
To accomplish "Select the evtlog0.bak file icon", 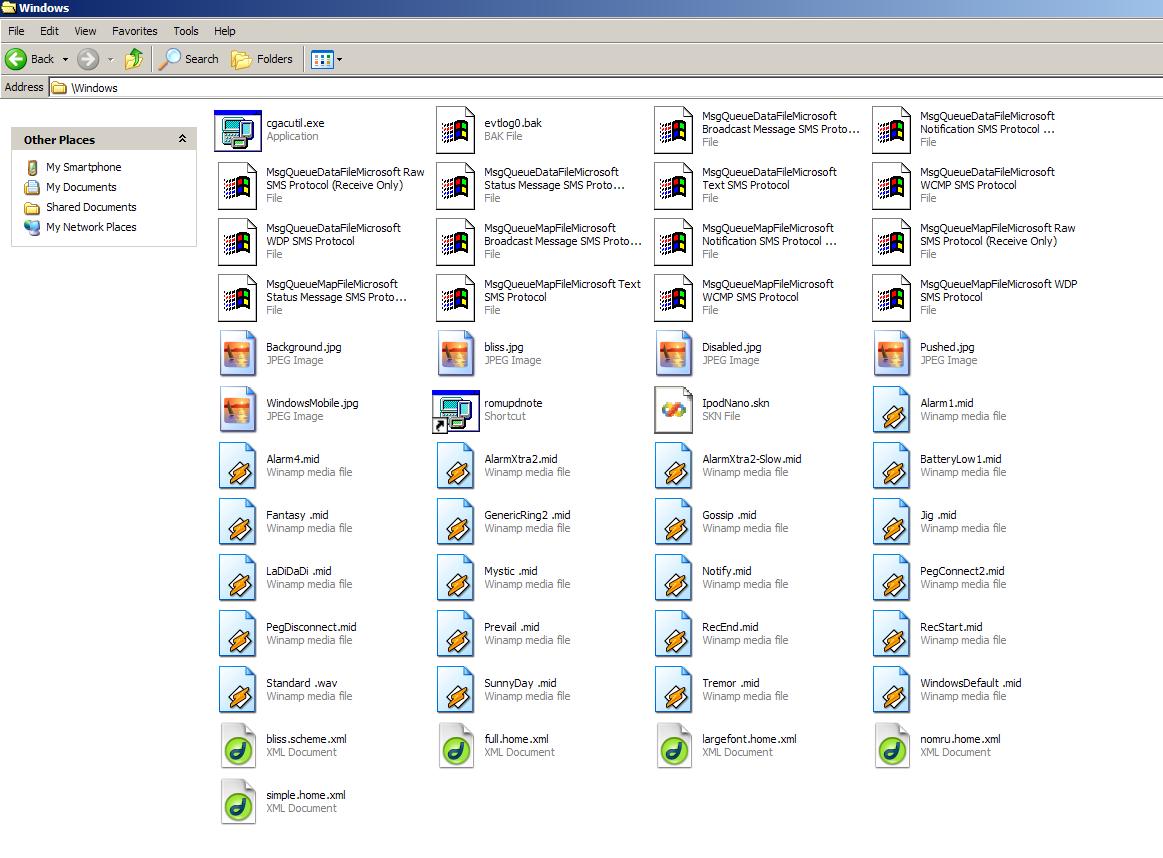I will point(455,131).
